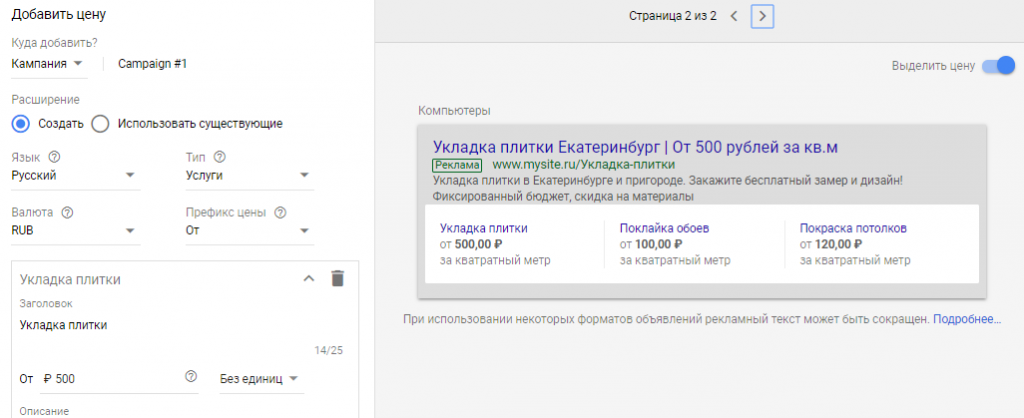Open help for the Язык field

pyautogui.click(x=54, y=157)
